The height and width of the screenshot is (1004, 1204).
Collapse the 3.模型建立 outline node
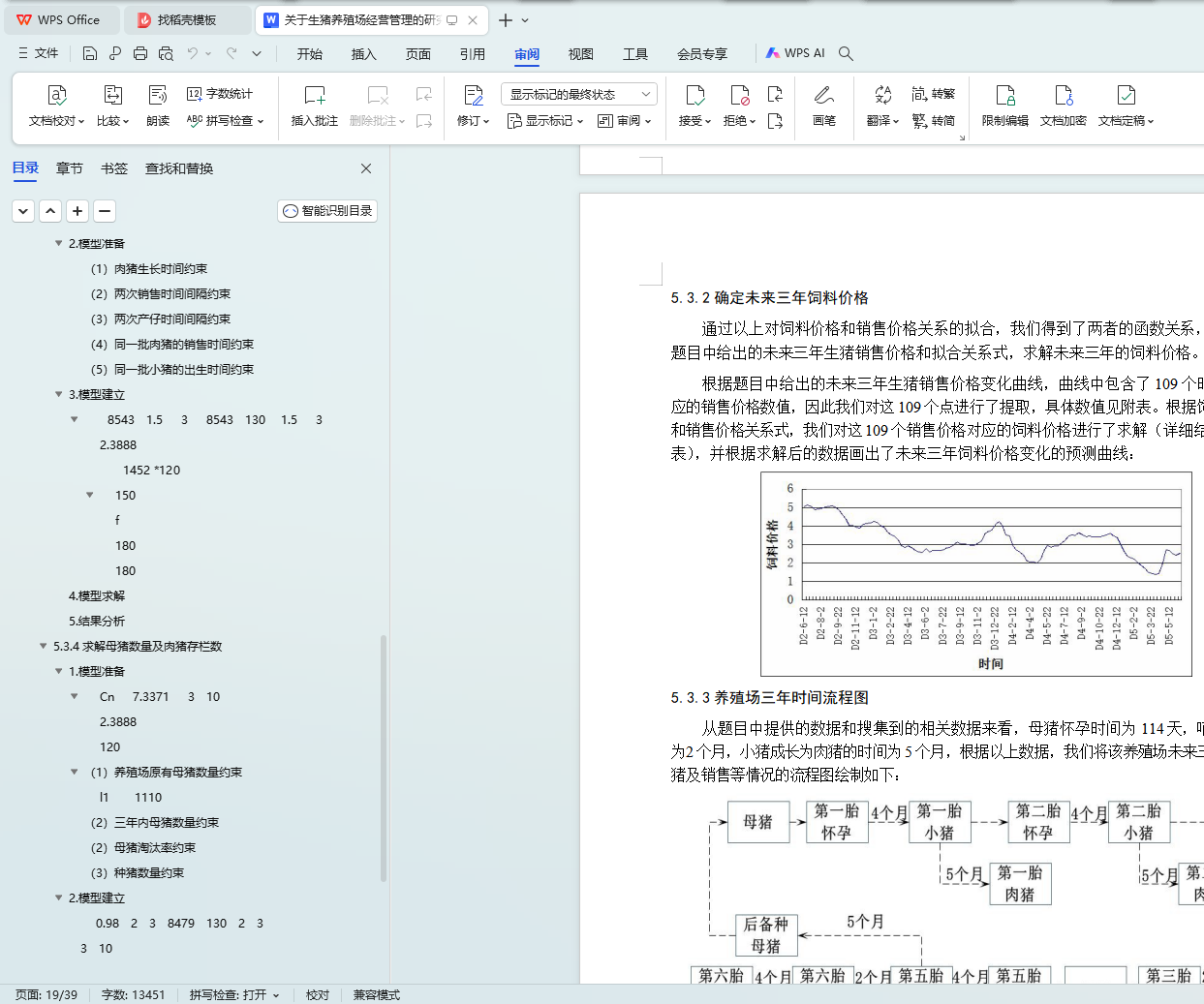(59, 394)
